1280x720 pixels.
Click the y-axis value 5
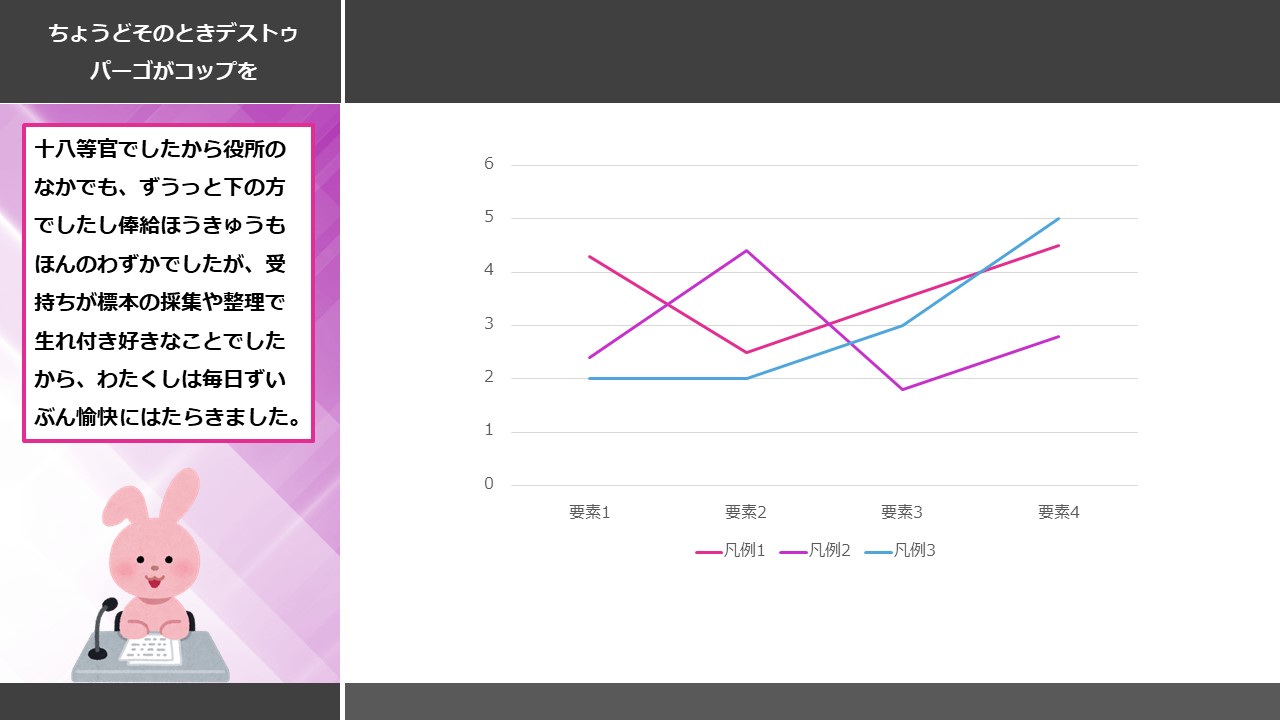(x=489, y=217)
